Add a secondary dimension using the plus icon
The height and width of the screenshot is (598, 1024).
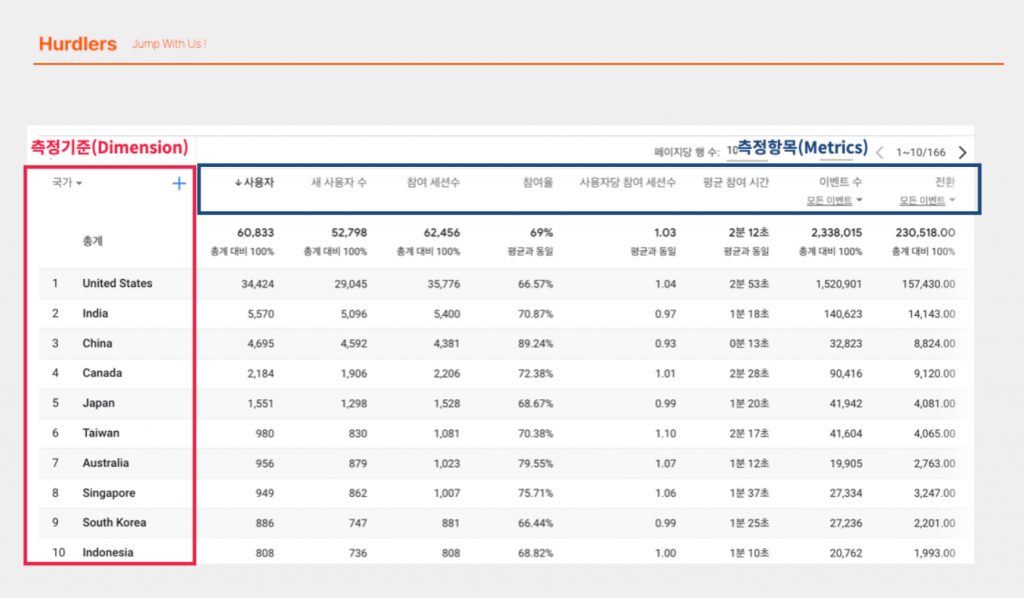179,183
